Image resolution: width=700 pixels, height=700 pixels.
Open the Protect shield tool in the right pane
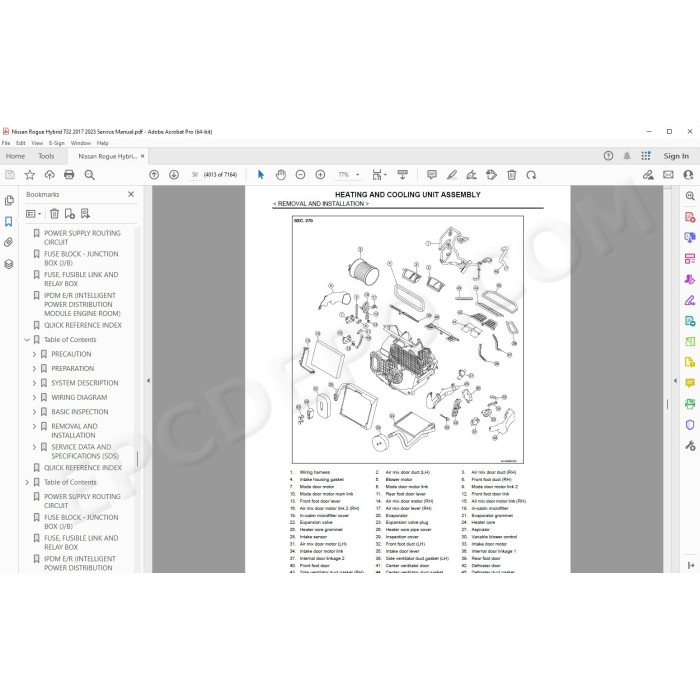pyautogui.click(x=690, y=425)
